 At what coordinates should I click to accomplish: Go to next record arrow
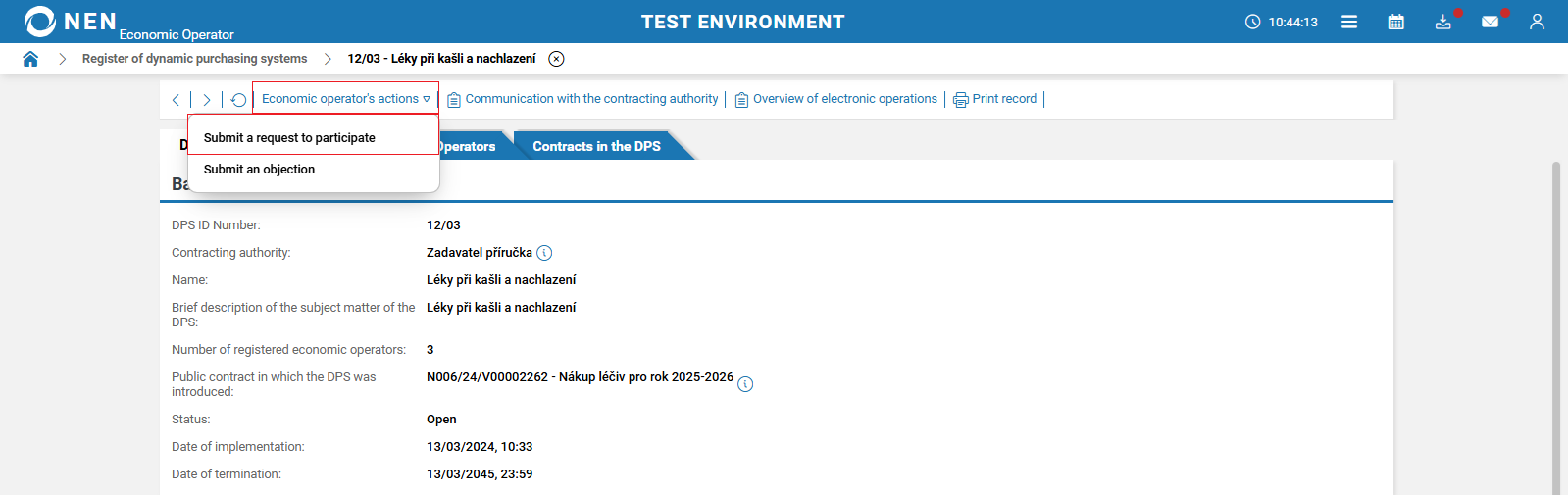tap(206, 100)
